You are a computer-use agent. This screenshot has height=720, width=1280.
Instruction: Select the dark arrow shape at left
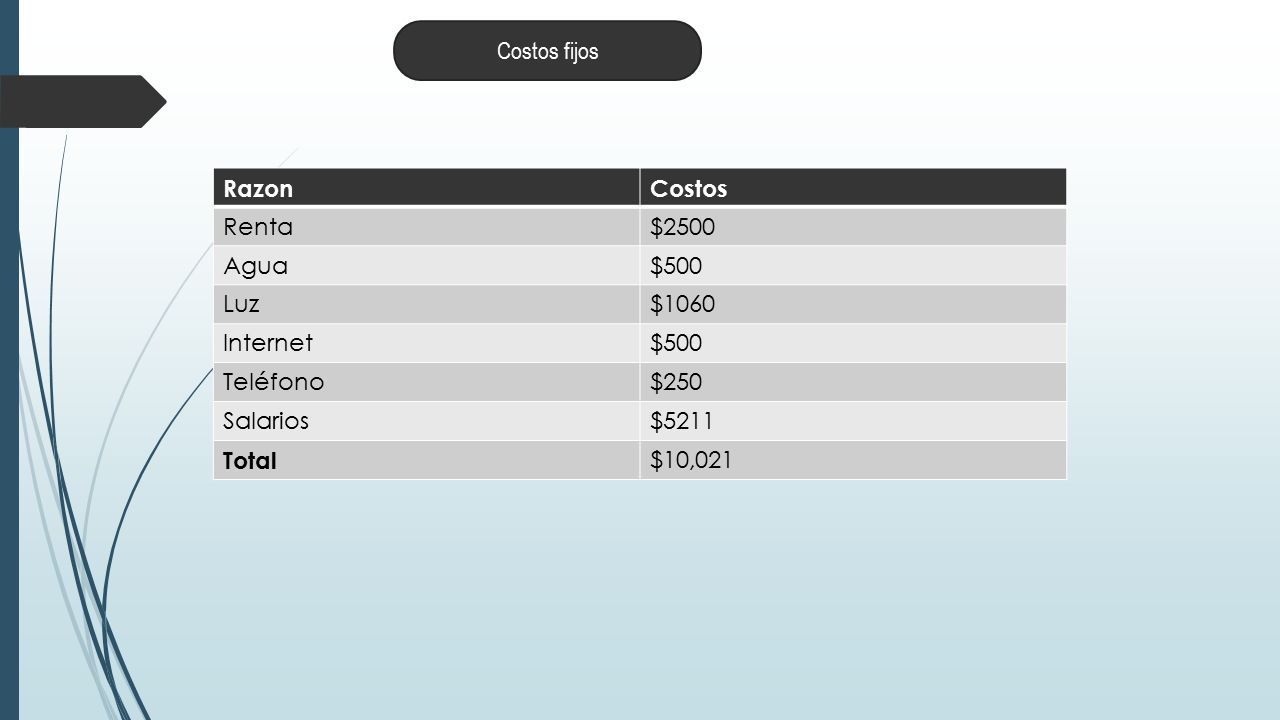pos(83,102)
